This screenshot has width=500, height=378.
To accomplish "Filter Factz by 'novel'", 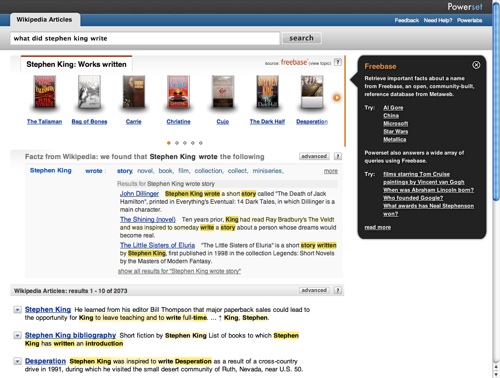I will tap(145, 171).
